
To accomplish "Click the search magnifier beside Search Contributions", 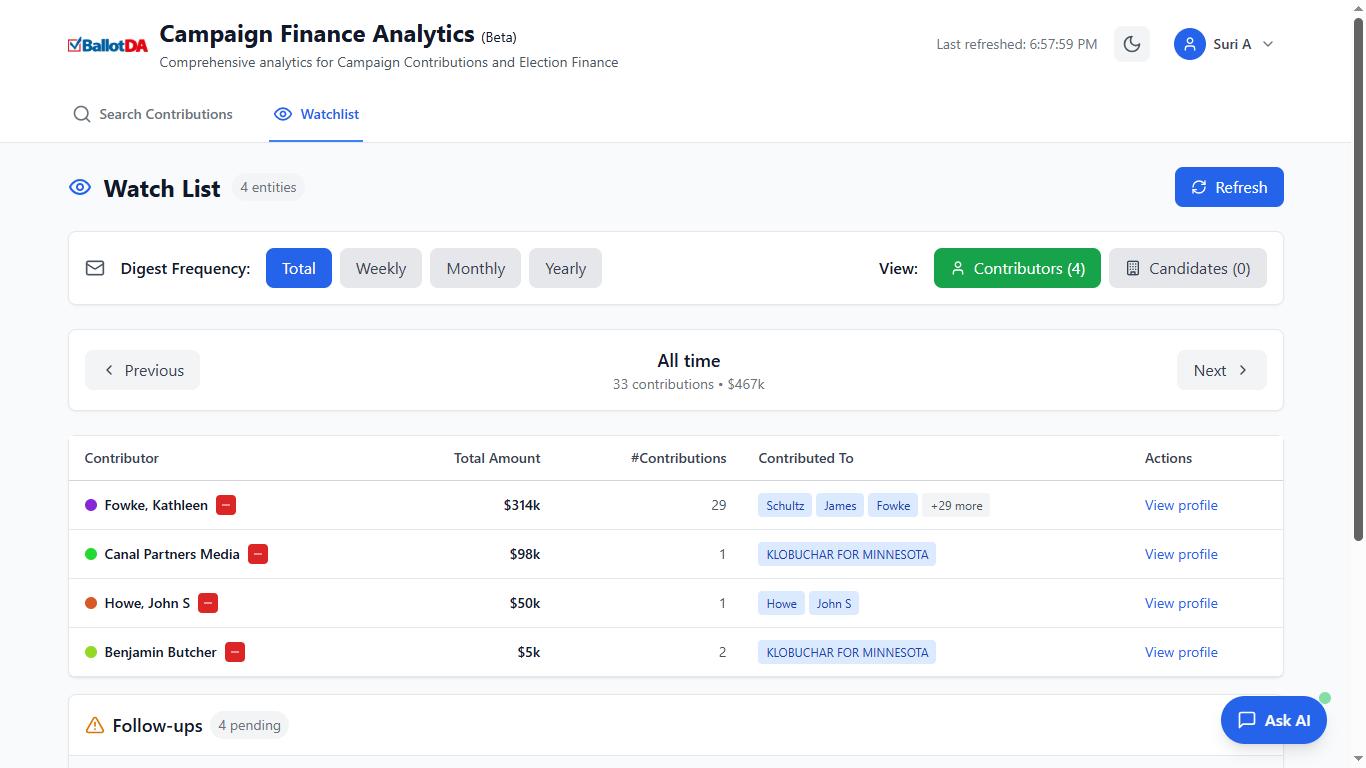I will (x=81, y=114).
